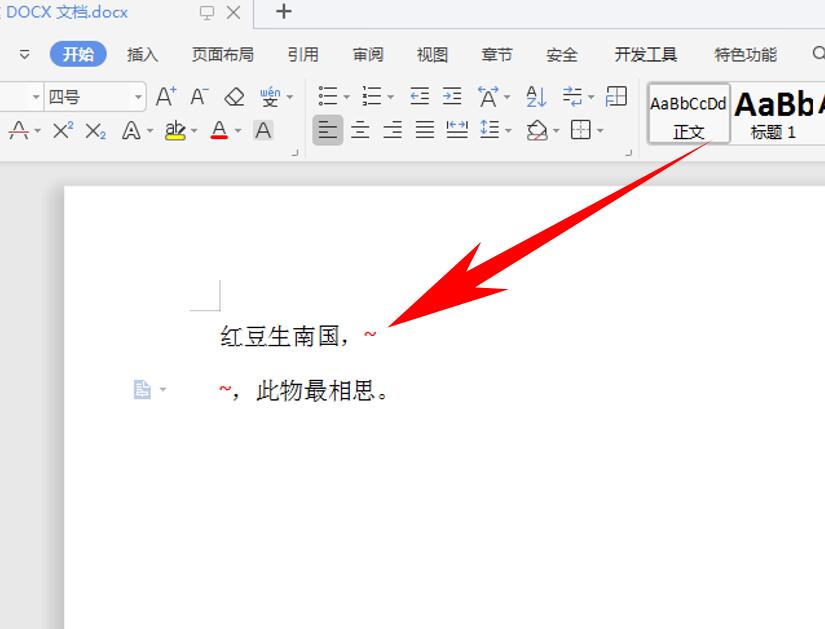Image resolution: width=825 pixels, height=629 pixels.
Task: Apply text effect outlined A
Action: pyautogui.click(x=131, y=130)
